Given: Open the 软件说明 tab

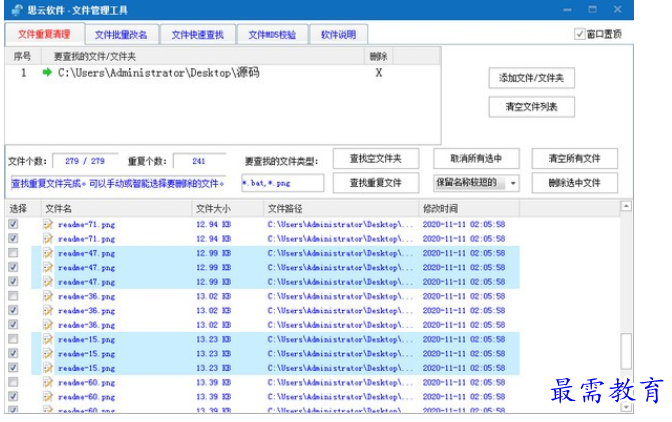Looking at the screenshot, I should coord(338,35).
